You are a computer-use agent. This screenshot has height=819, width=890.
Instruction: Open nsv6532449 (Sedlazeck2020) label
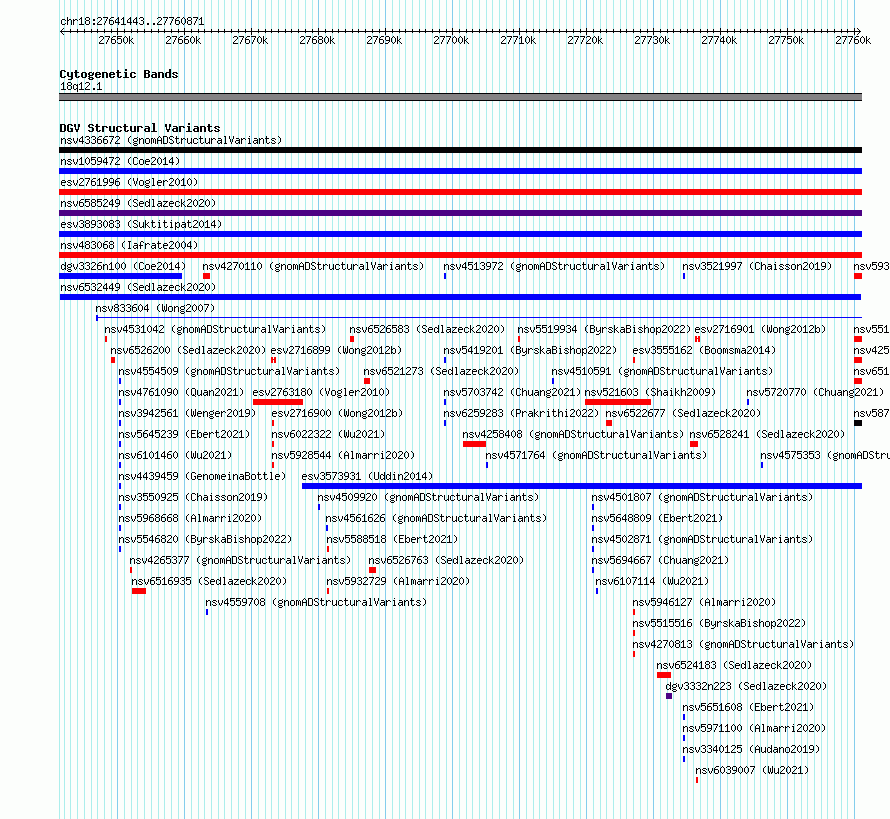pos(138,287)
